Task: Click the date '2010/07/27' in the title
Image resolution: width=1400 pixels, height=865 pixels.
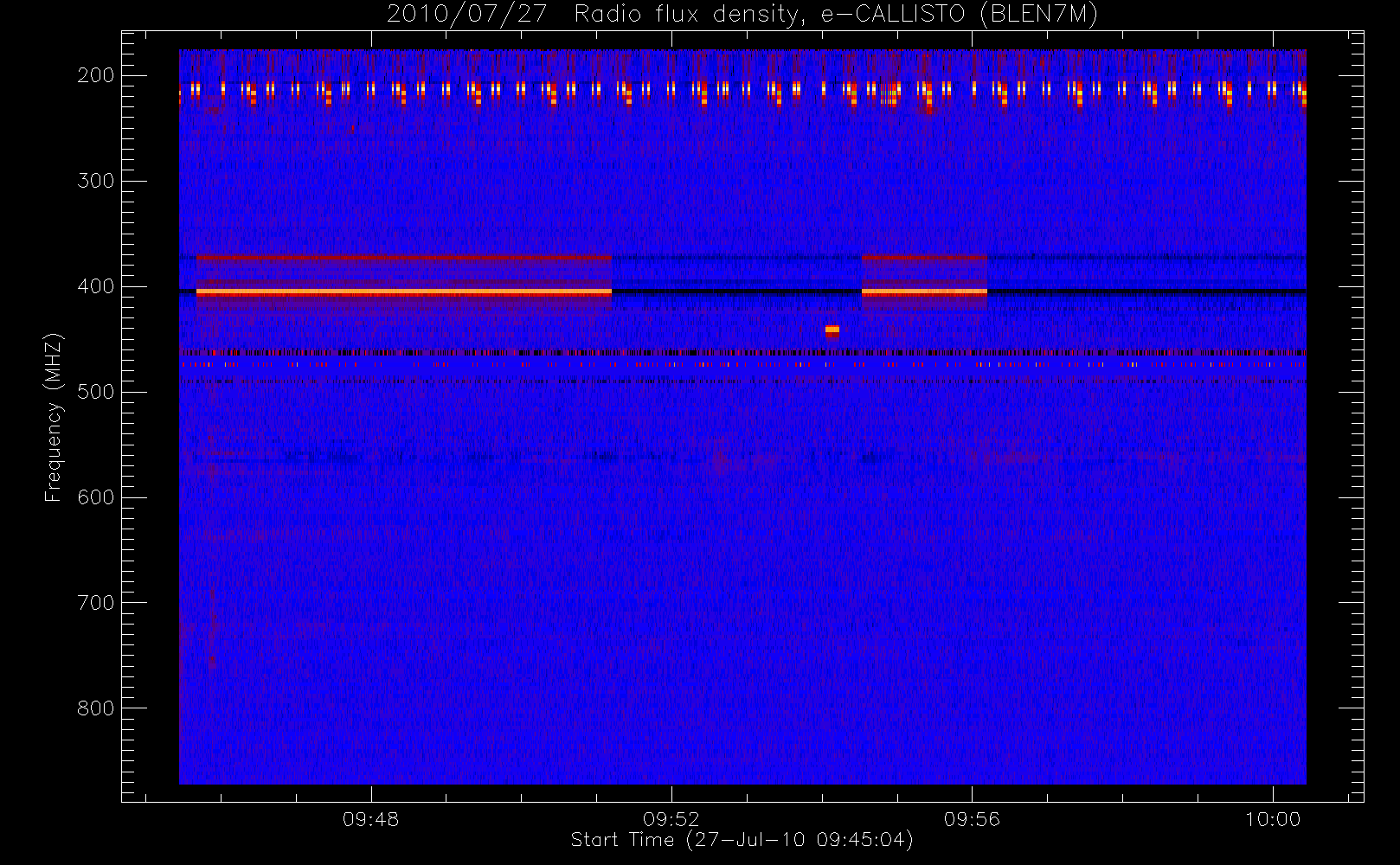Action: [466, 15]
